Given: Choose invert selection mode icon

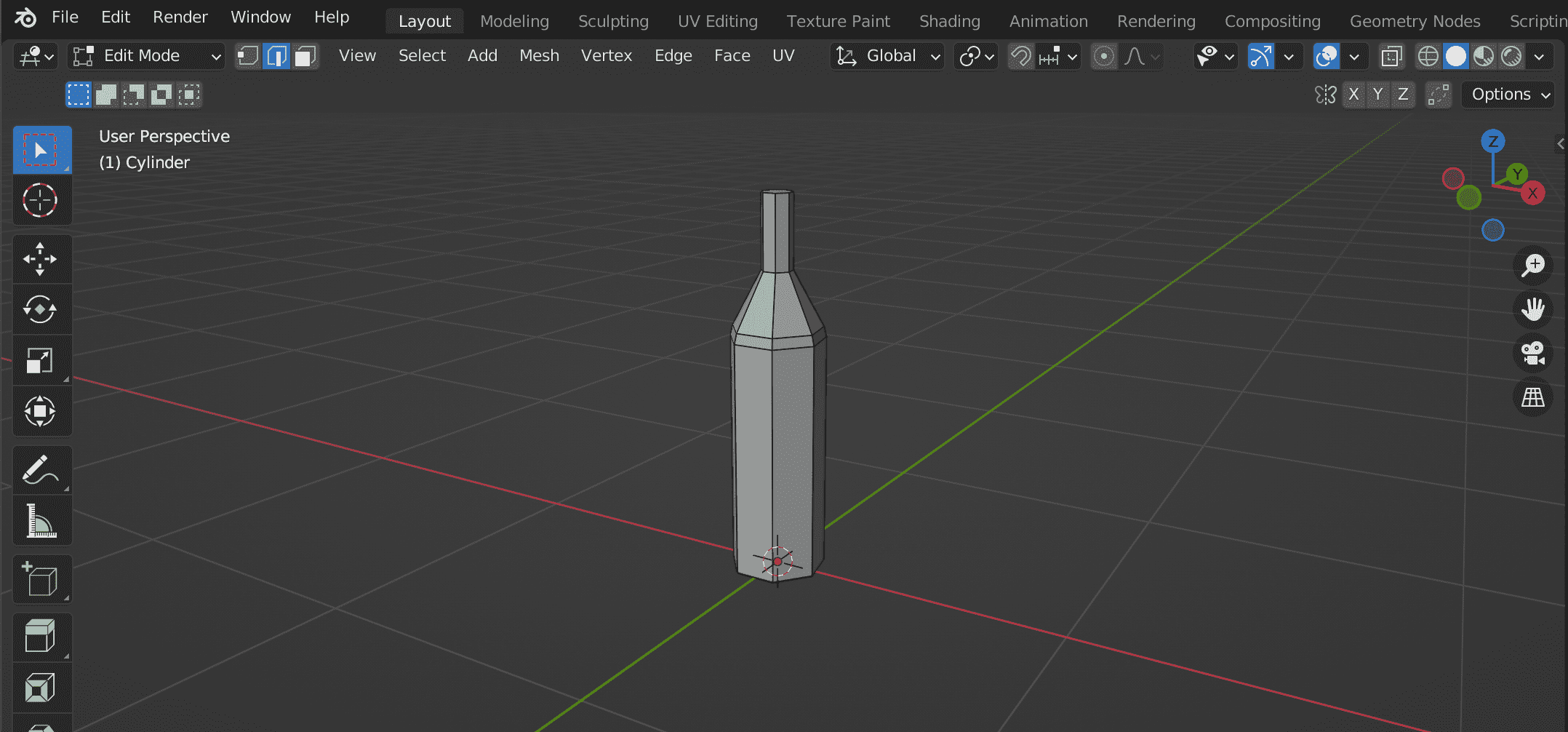Looking at the screenshot, I should [161, 95].
